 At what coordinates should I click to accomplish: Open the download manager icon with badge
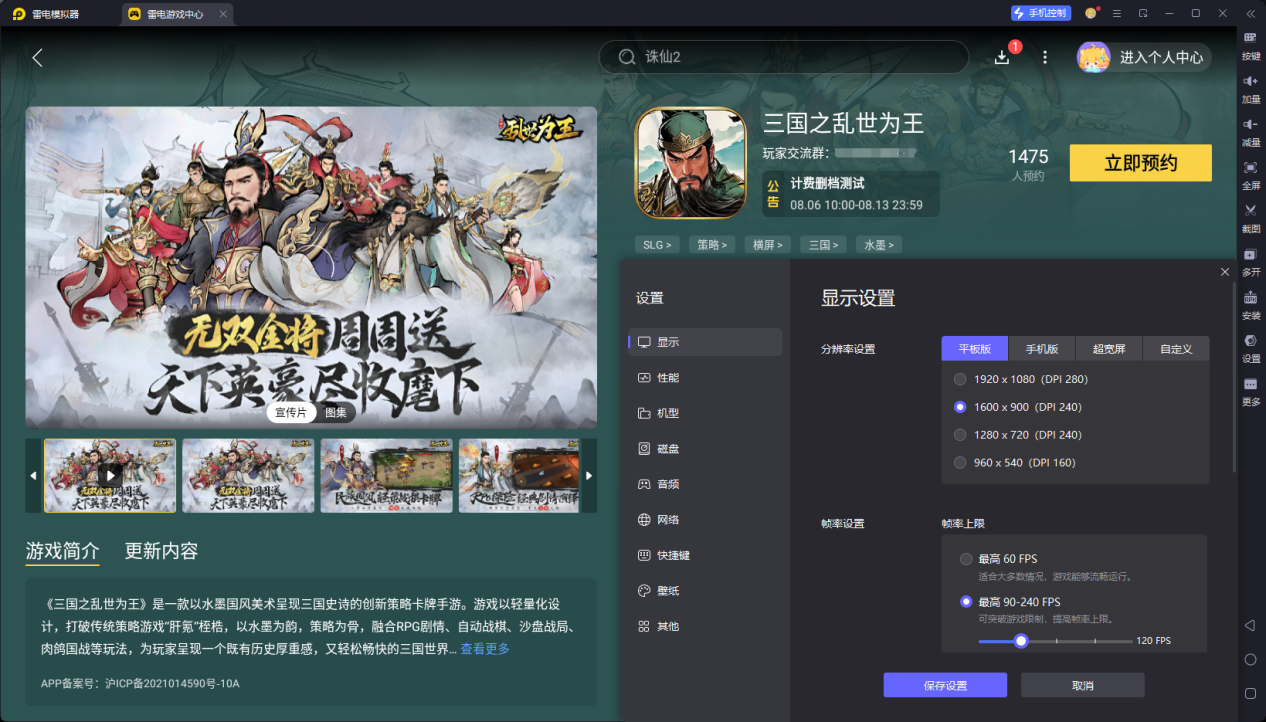pyautogui.click(x=1001, y=57)
